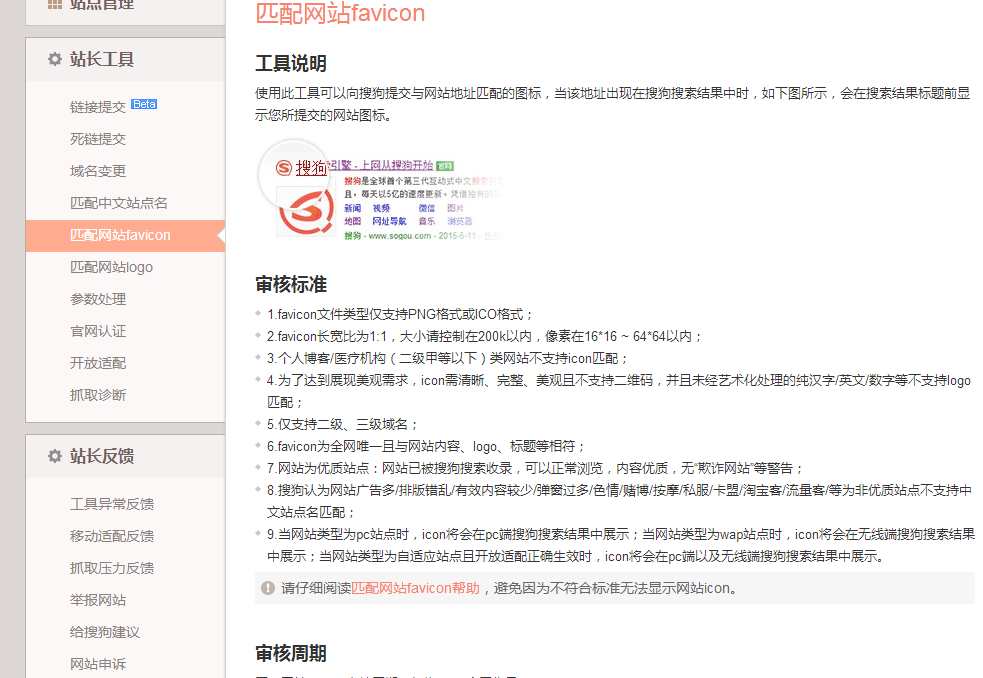The image size is (983, 678).
Task: Open 网站申诉 page
Action: (98, 664)
